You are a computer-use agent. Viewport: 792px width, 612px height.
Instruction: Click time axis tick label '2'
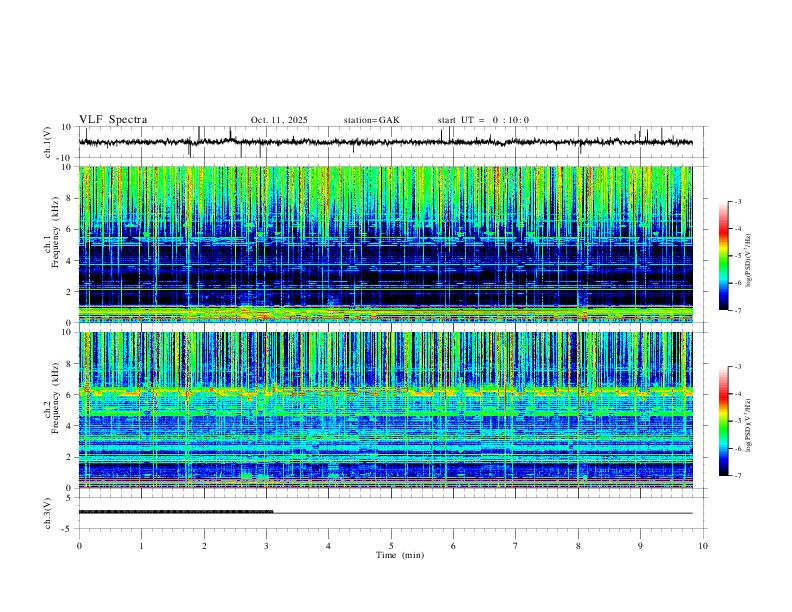pos(204,546)
